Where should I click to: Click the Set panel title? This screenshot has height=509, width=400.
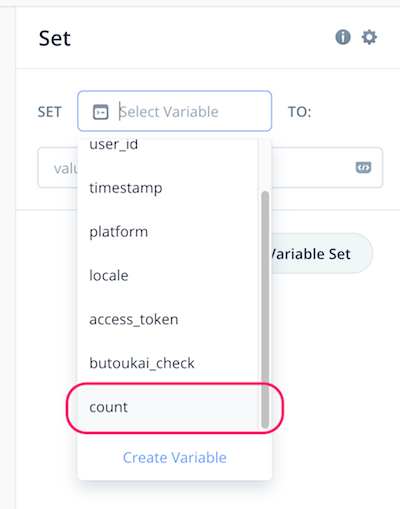point(54,38)
